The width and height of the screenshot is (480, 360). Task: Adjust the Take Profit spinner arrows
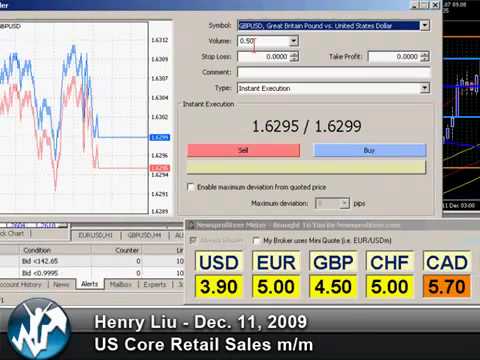425,57
